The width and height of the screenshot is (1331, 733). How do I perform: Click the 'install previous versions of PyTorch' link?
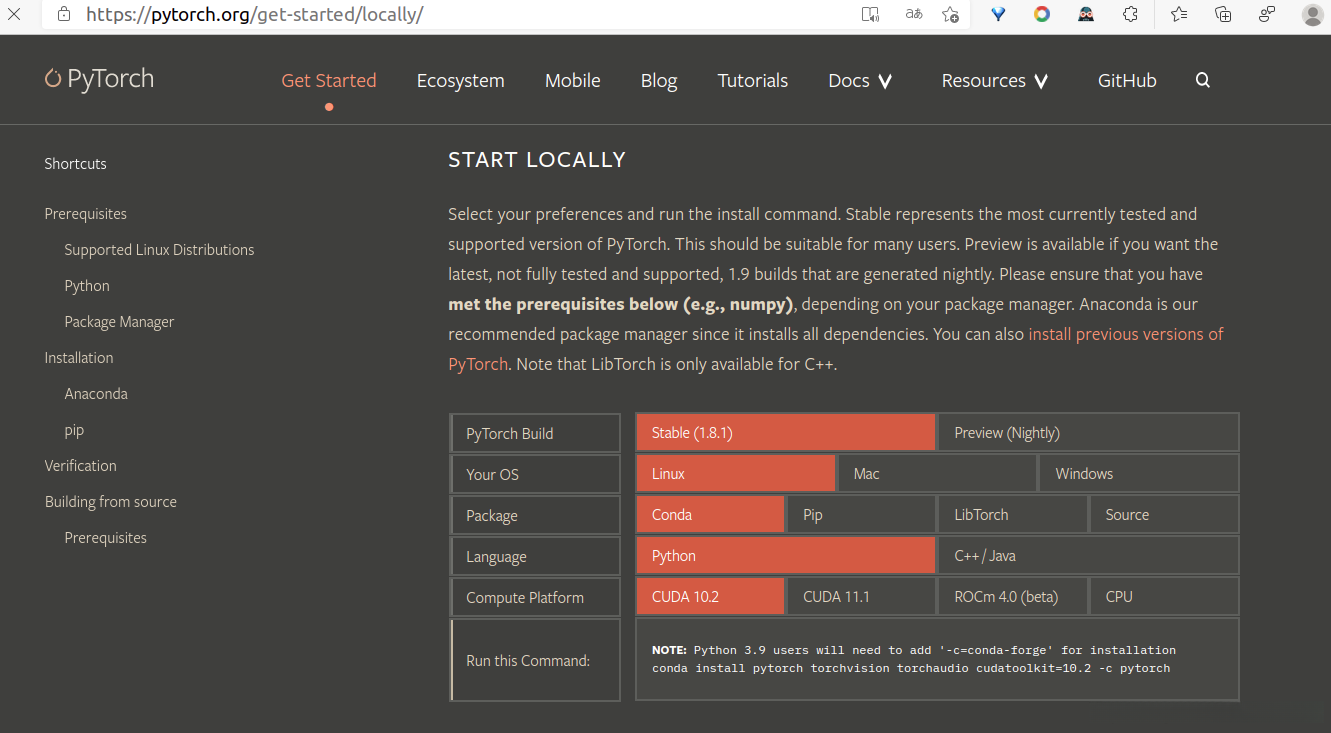coord(1125,334)
